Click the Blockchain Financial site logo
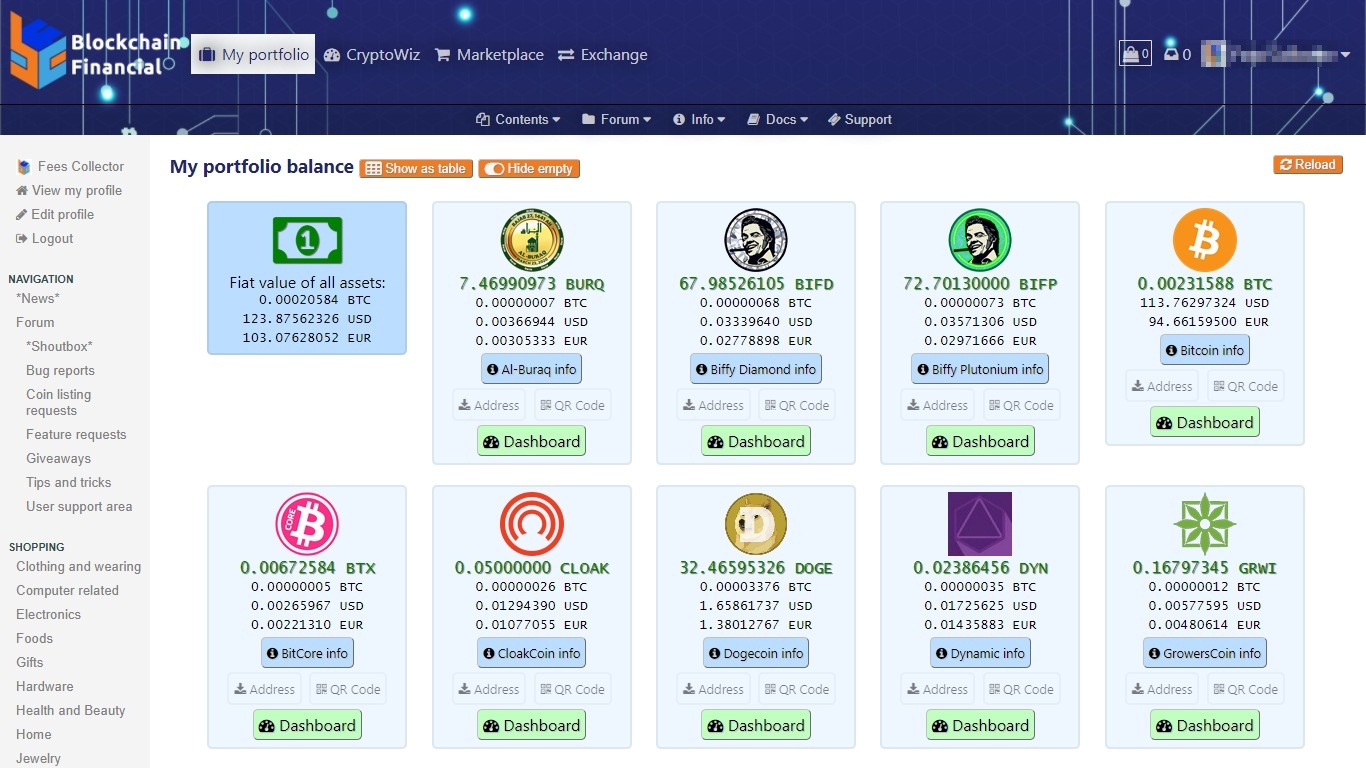 click(x=95, y=49)
